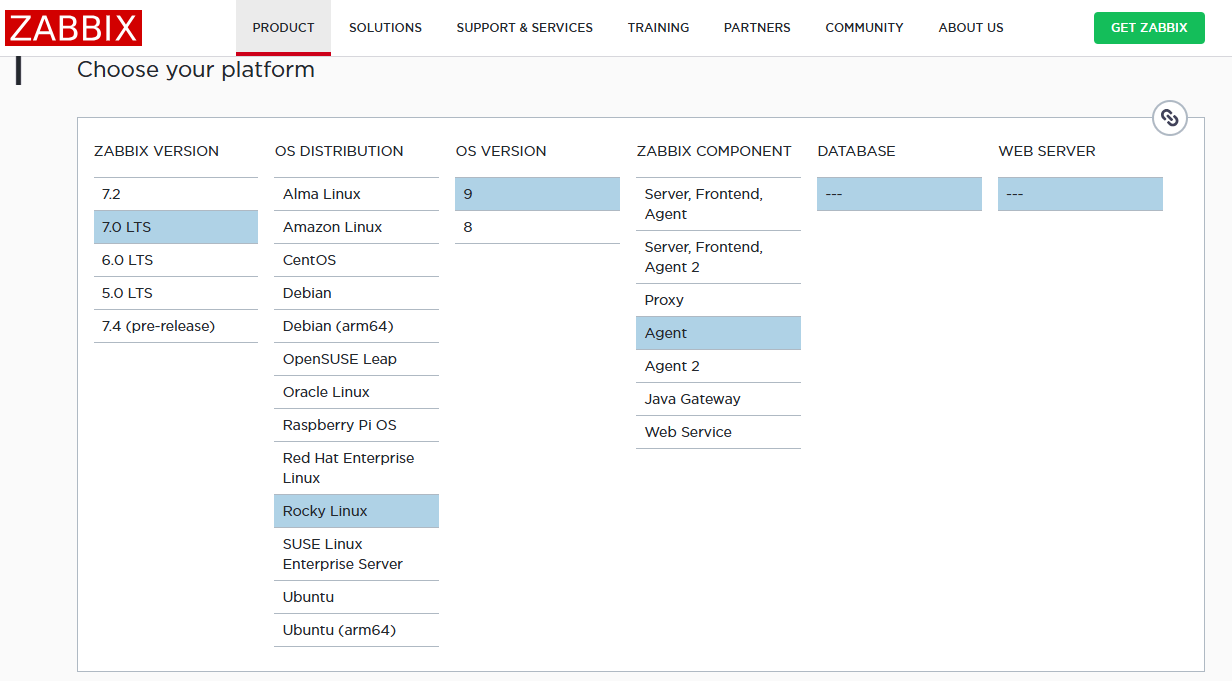Open the About Us menu

click(x=971, y=28)
